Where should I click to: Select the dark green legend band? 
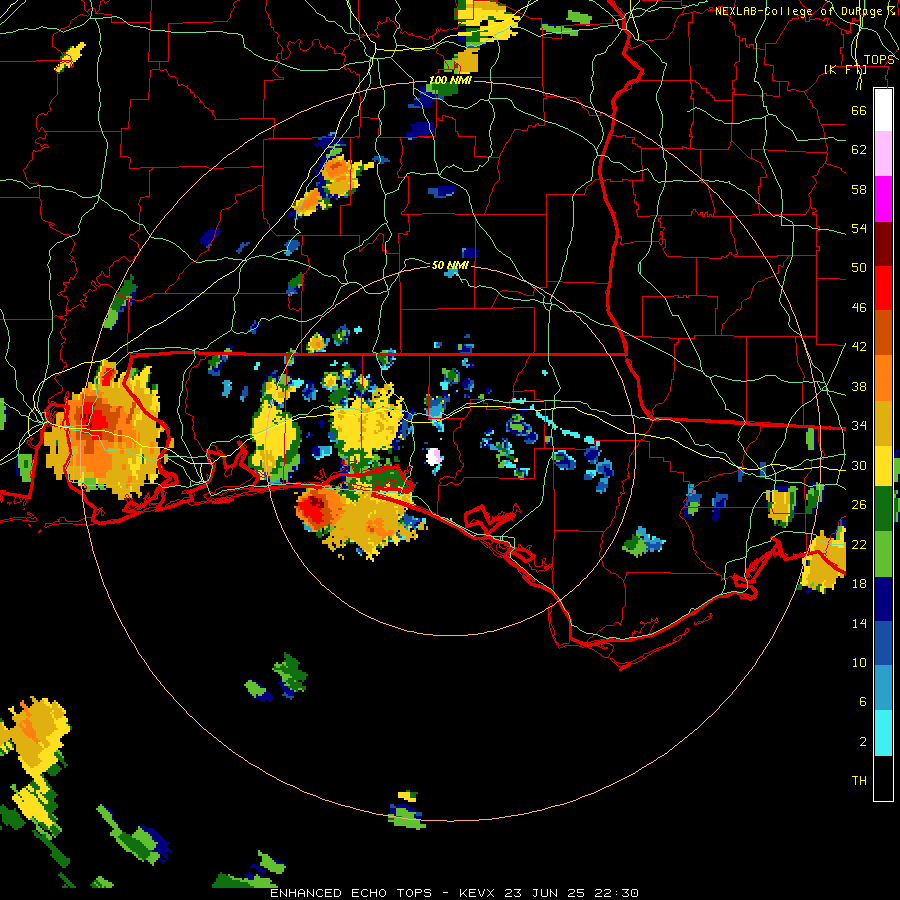tap(883, 509)
